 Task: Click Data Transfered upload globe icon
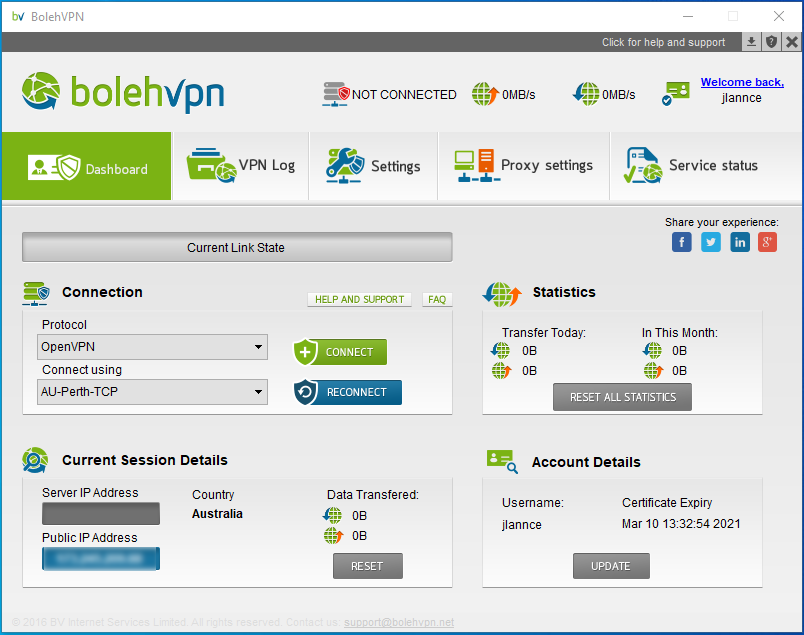pos(333,535)
